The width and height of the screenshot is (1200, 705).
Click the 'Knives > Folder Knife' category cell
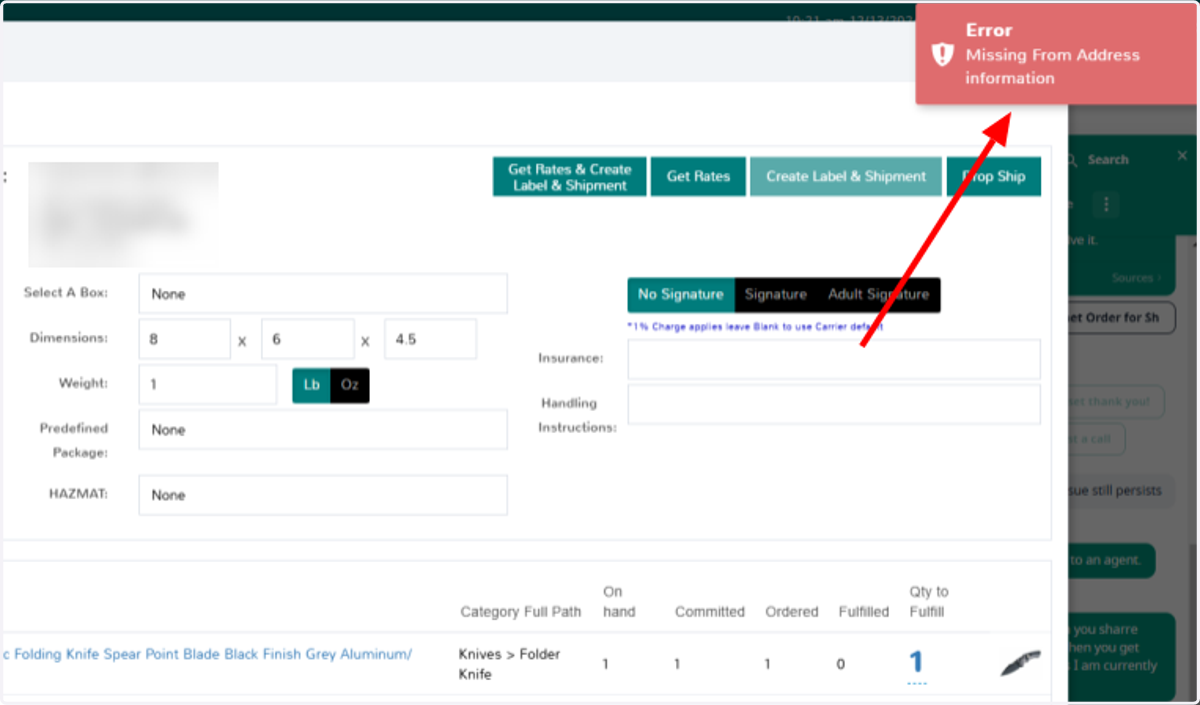[509, 664]
